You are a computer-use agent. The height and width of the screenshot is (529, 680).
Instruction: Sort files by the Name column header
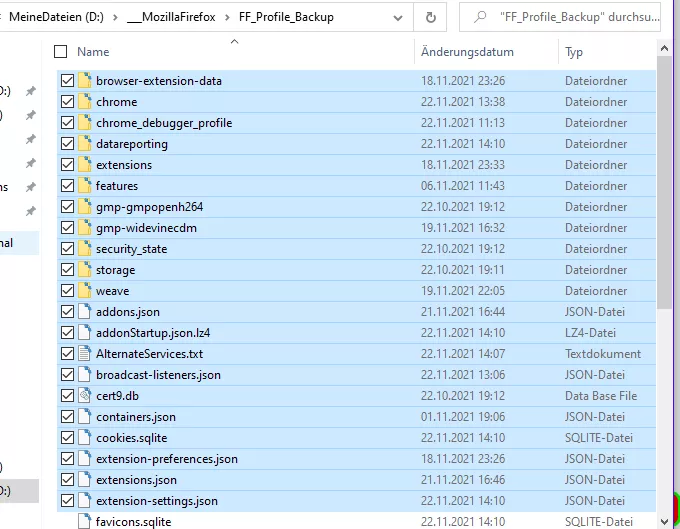point(93,52)
